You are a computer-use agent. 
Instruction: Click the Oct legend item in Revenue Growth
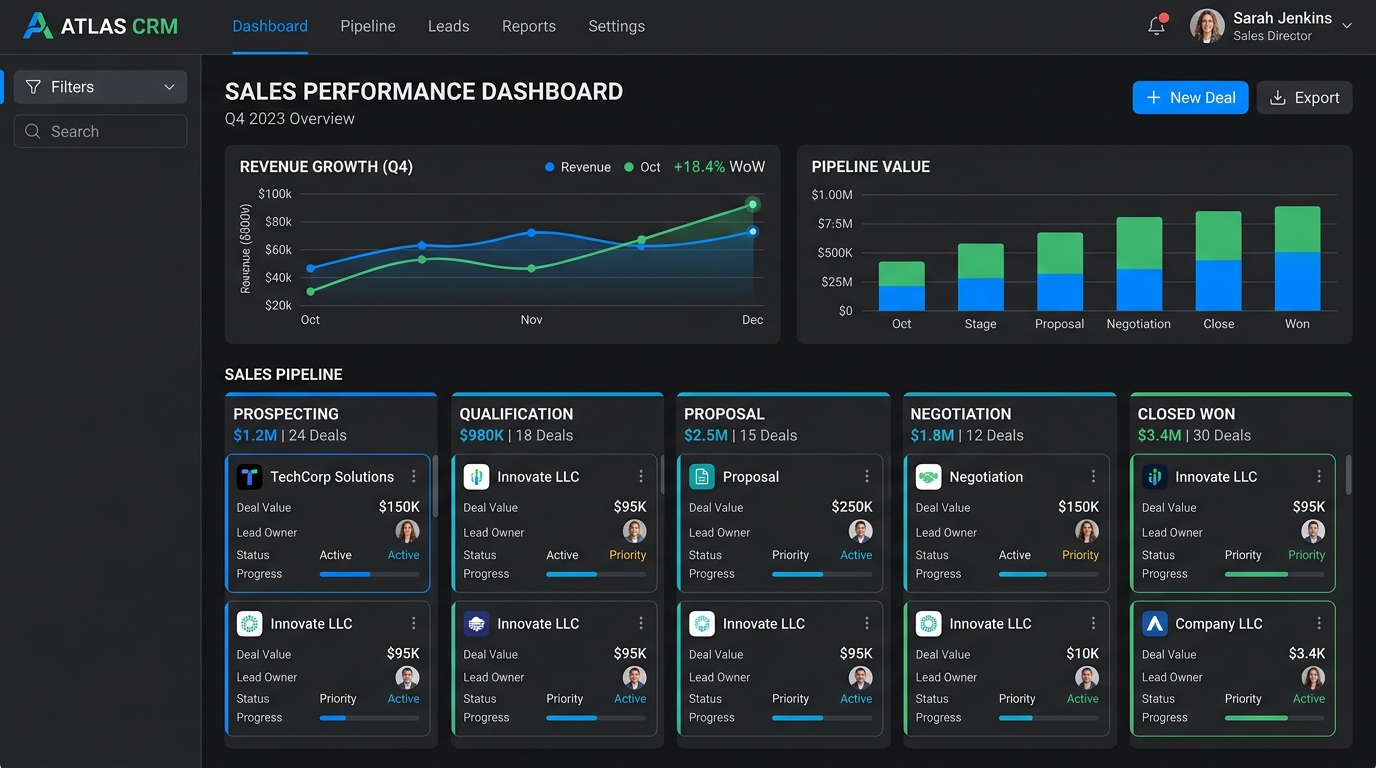pyautogui.click(x=643, y=167)
